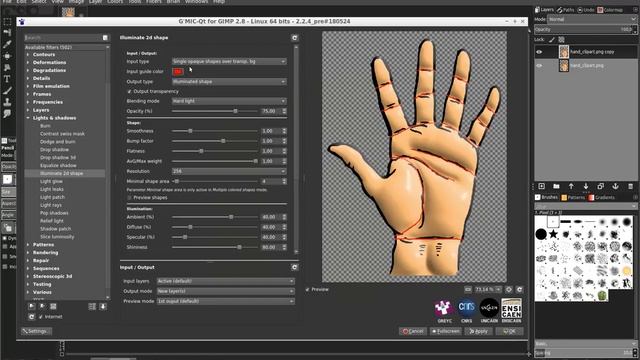Screen dimensions: 640x360
Task: Select the Text tool in GIMP toolbox
Action: tap(7, 79)
